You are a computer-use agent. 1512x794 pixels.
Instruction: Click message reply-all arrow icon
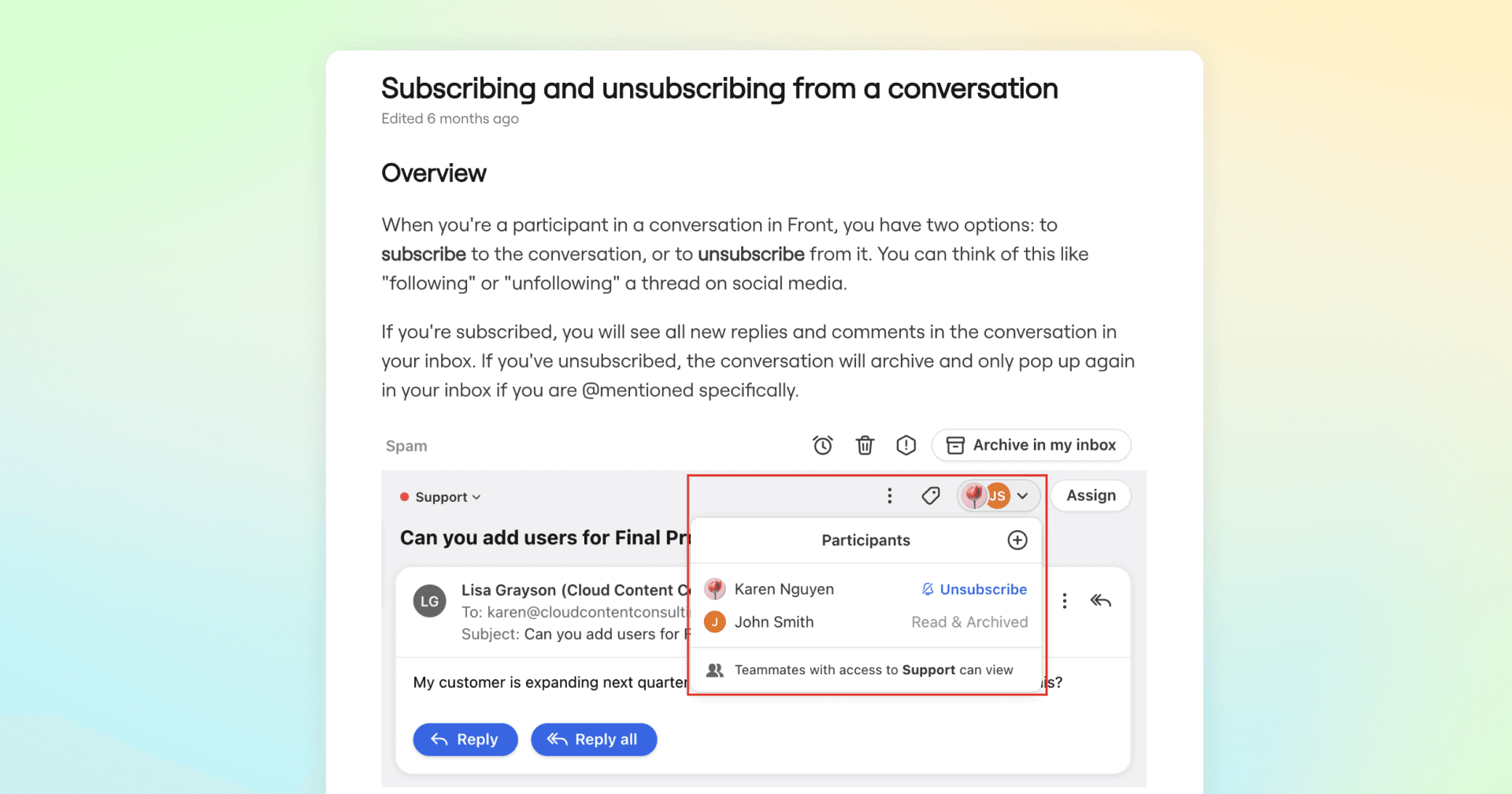click(x=1101, y=601)
